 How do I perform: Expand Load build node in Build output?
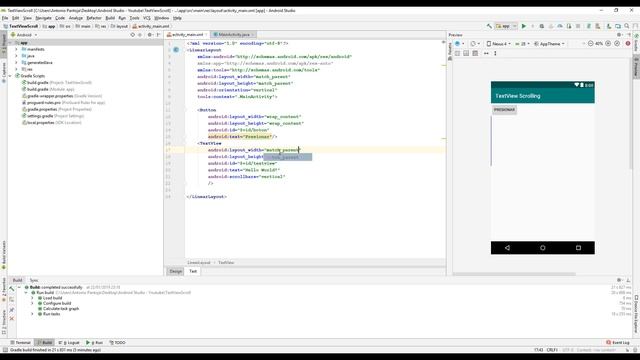[33, 298]
